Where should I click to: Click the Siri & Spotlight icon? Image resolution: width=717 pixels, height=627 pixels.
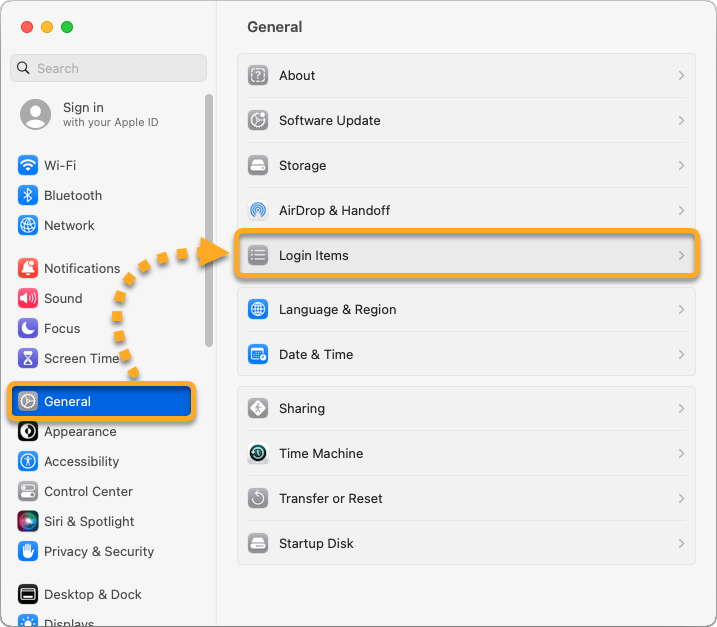click(x=28, y=521)
